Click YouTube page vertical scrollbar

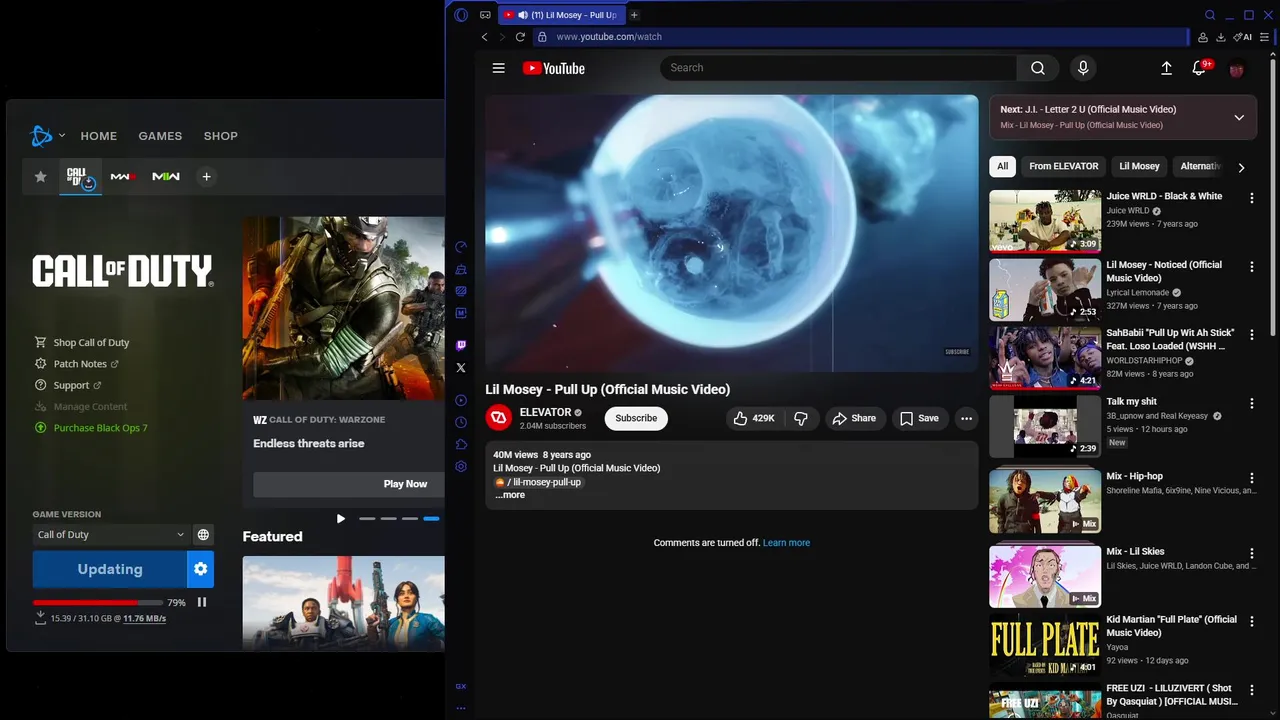pyautogui.click(x=1273, y=200)
